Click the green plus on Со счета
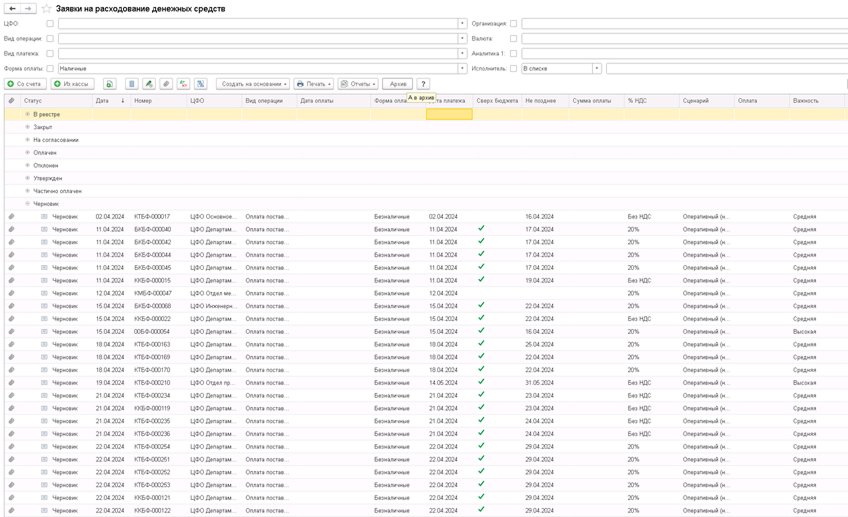This screenshot has height=517, width=848. [x=11, y=84]
